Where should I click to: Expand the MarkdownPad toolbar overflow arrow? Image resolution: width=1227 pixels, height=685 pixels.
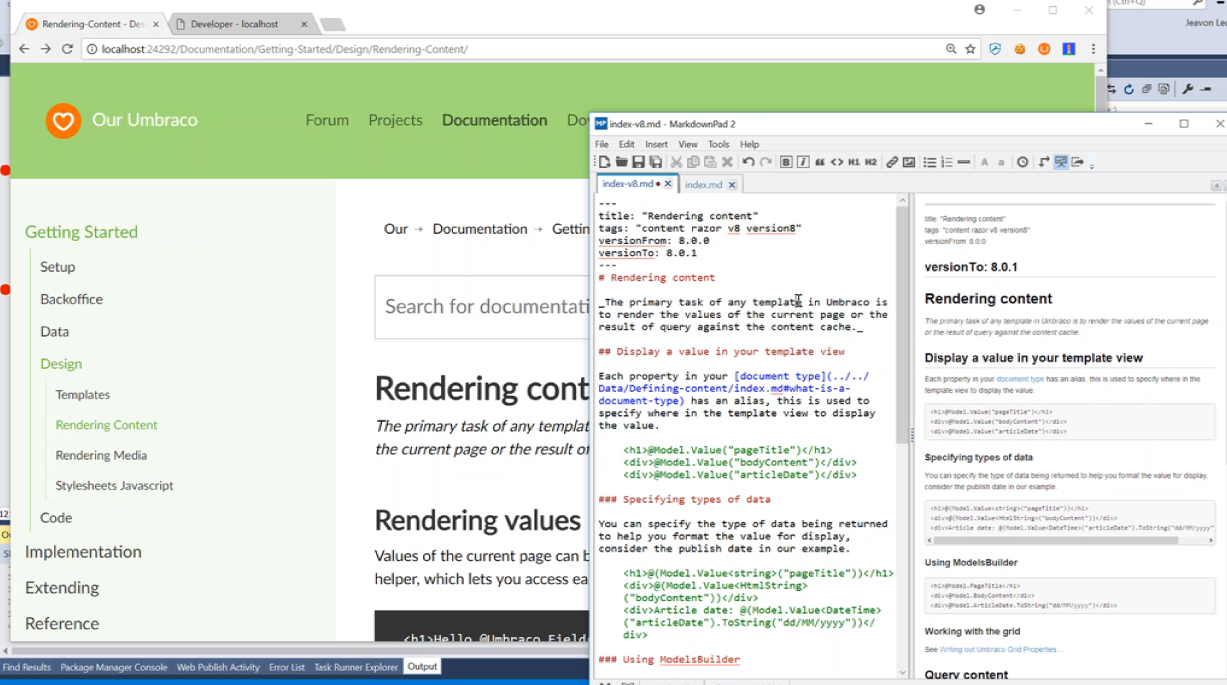(x=1091, y=164)
